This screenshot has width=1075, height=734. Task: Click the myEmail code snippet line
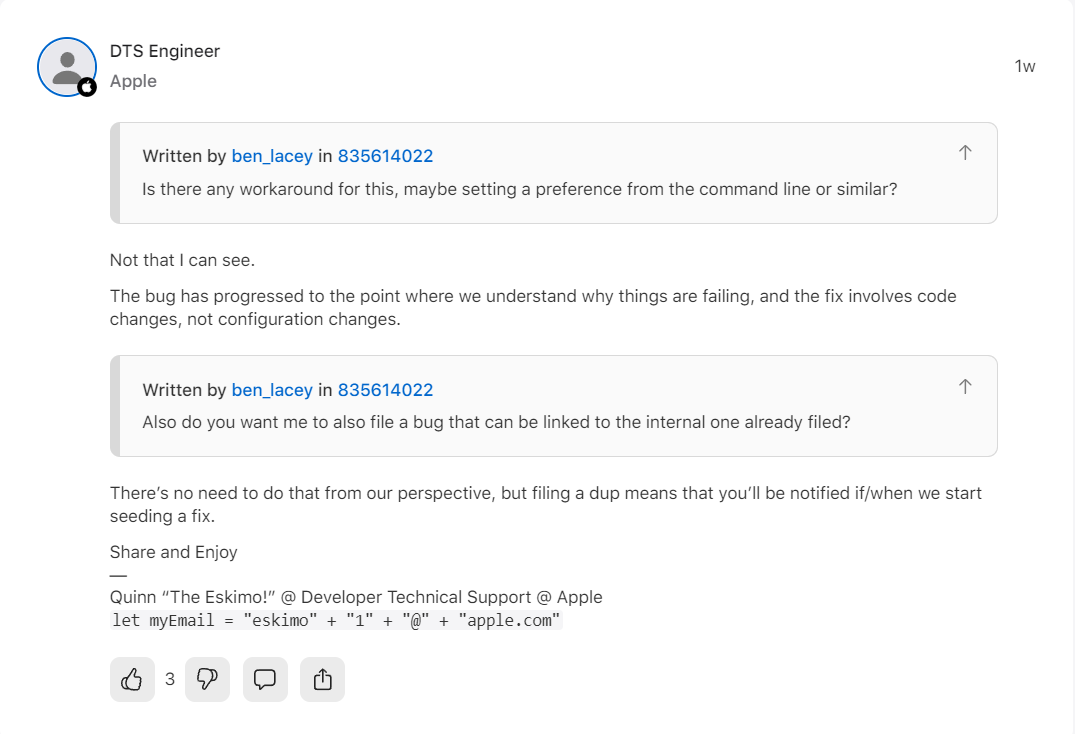point(337,620)
